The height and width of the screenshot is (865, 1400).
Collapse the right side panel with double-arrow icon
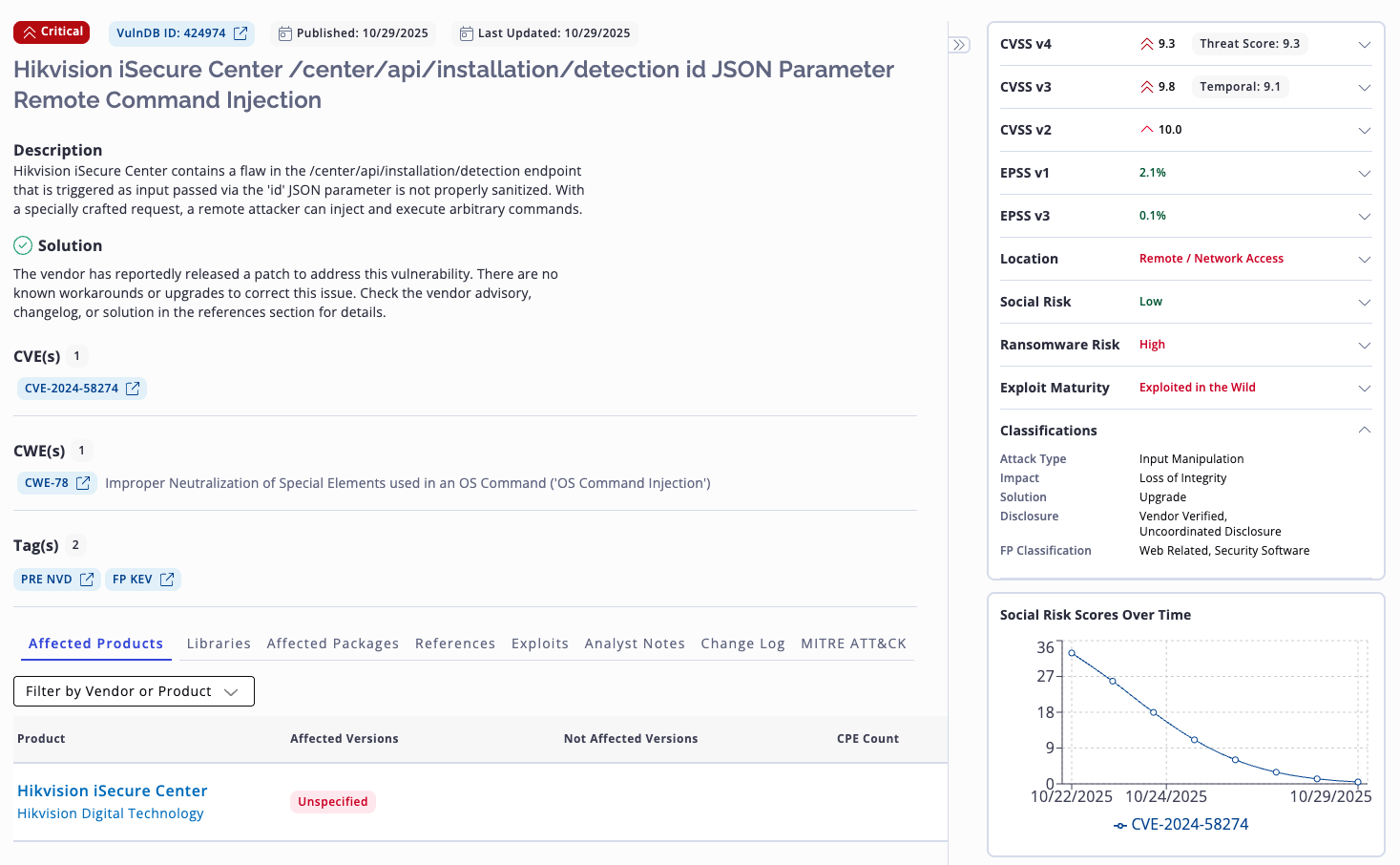pyautogui.click(x=959, y=45)
